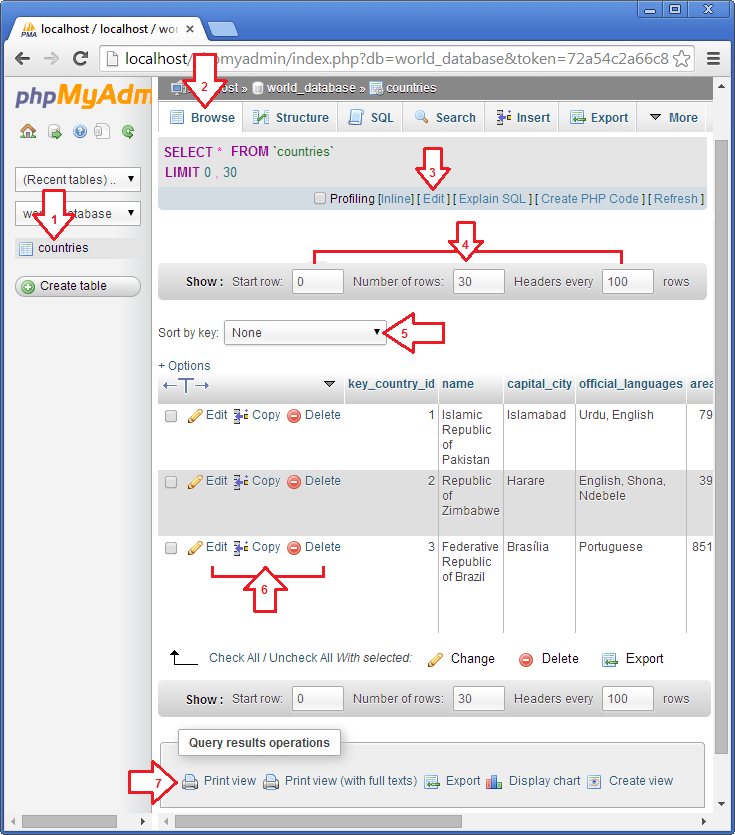The image size is (735, 835).
Task: Click the red Delete icon for Zimbabwe row
Action: [294, 482]
